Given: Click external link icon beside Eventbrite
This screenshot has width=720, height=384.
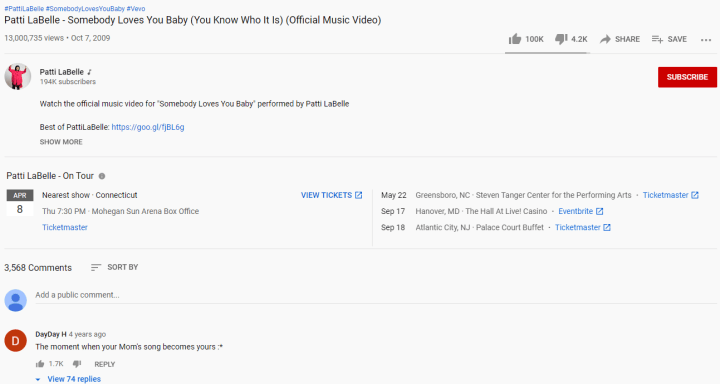Looking at the screenshot, I should coord(599,211).
